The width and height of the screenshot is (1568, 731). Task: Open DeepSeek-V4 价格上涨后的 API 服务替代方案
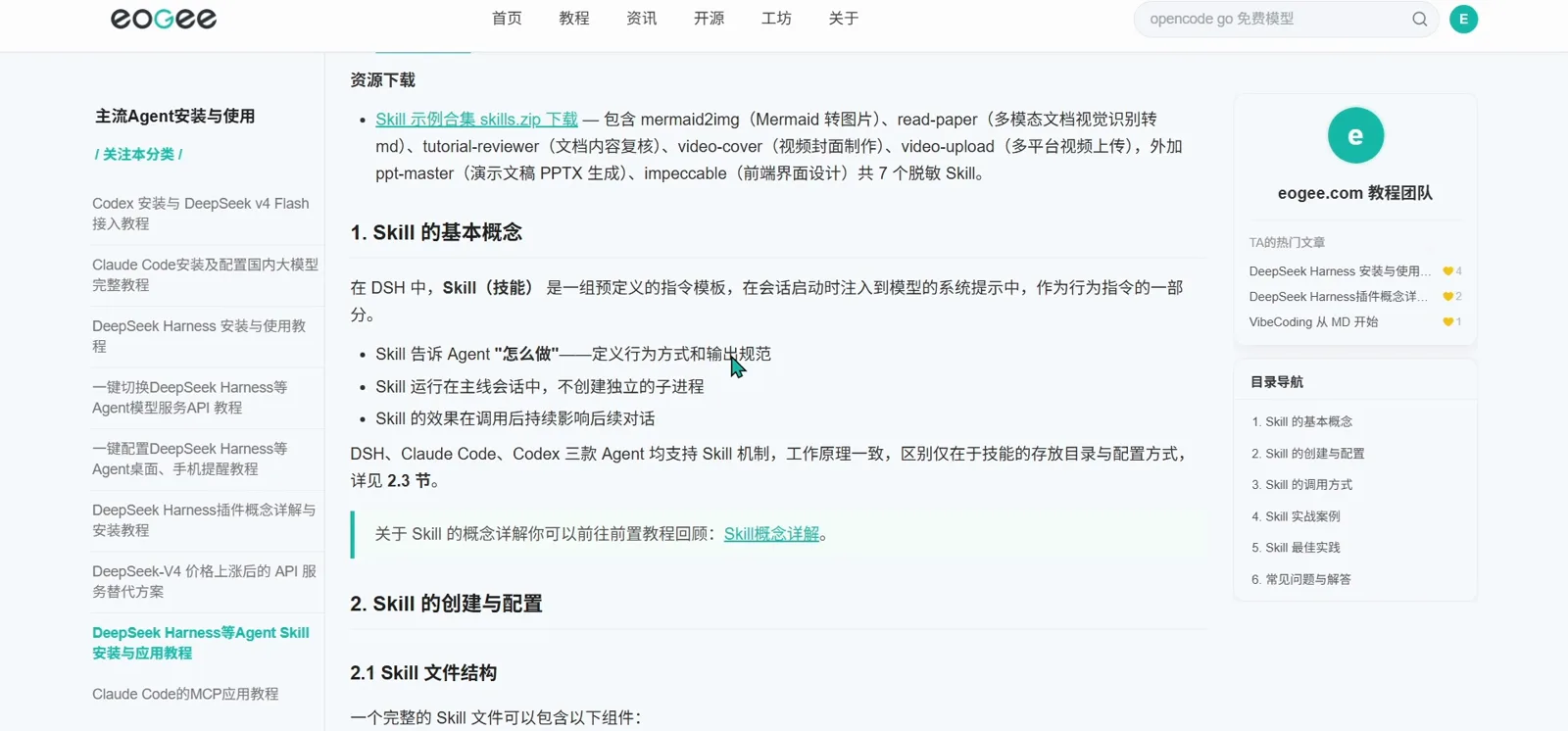coord(204,581)
